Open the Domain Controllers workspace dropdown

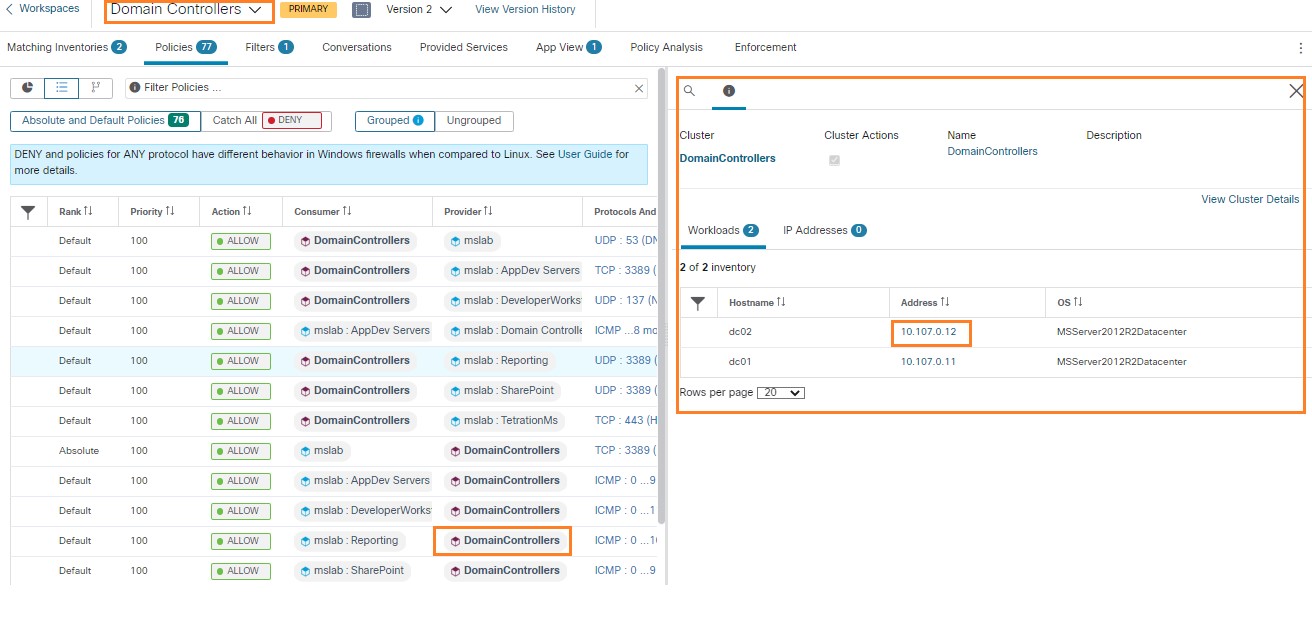coord(189,10)
